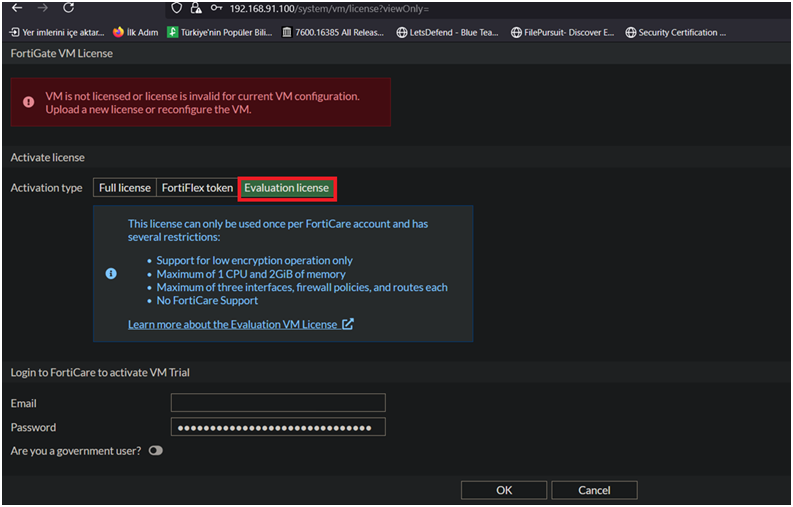The height and width of the screenshot is (507, 793).
Task: Open '7600.16385 All Releas...' bookmark
Action: pyautogui.click(x=333, y=32)
